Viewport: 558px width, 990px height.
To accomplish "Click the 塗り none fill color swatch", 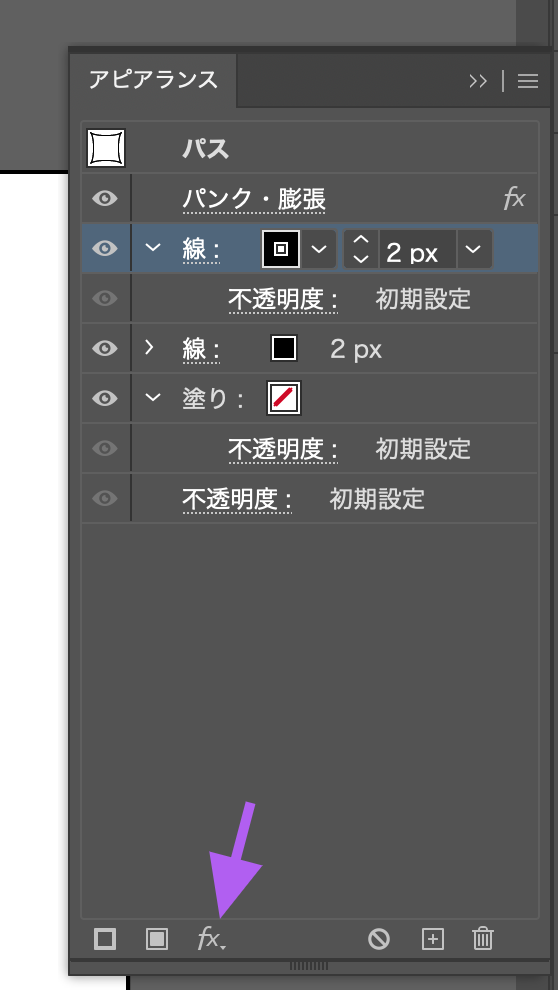I will (283, 398).
